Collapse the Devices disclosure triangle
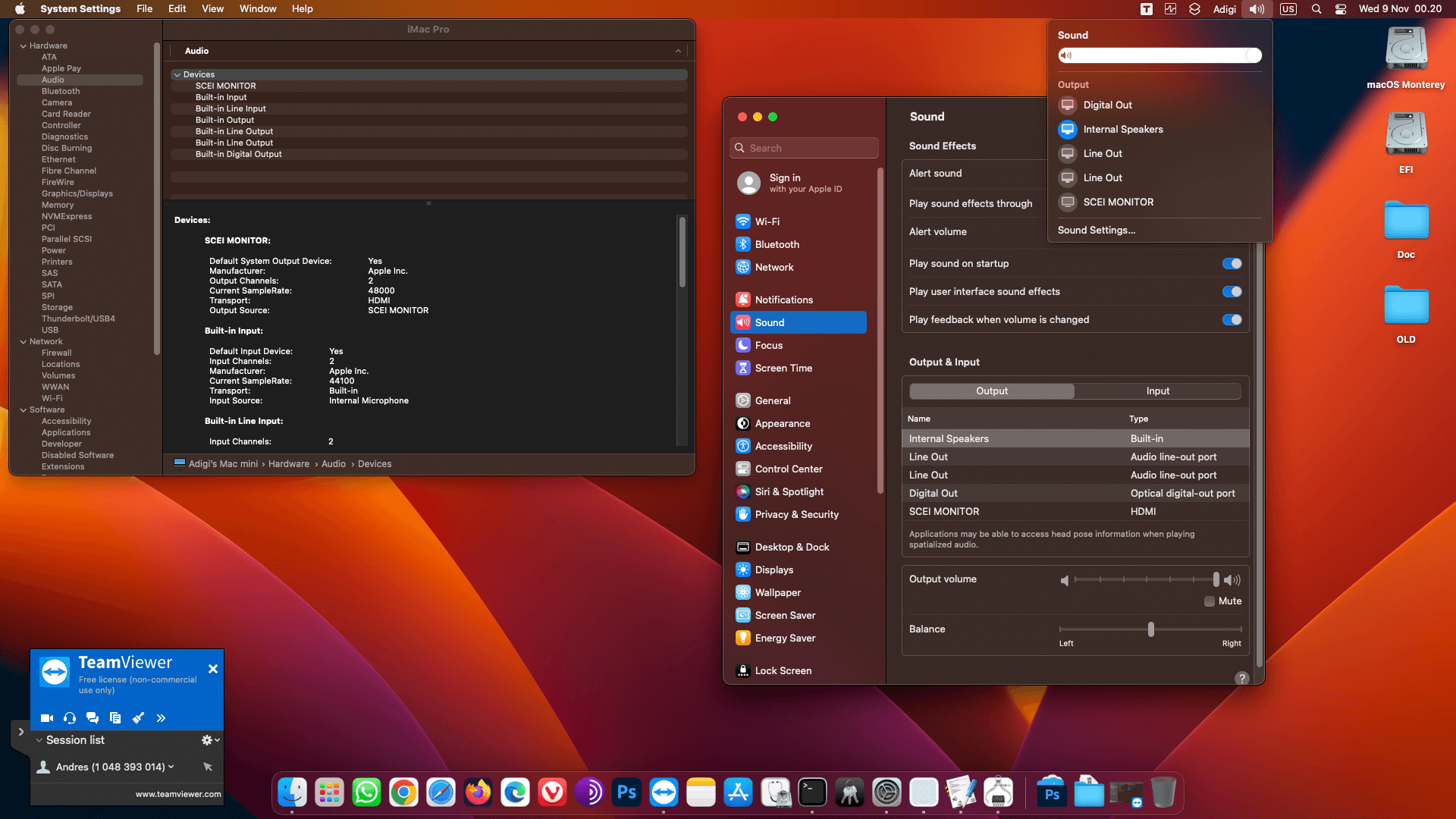This screenshot has height=819, width=1456. pos(177,74)
